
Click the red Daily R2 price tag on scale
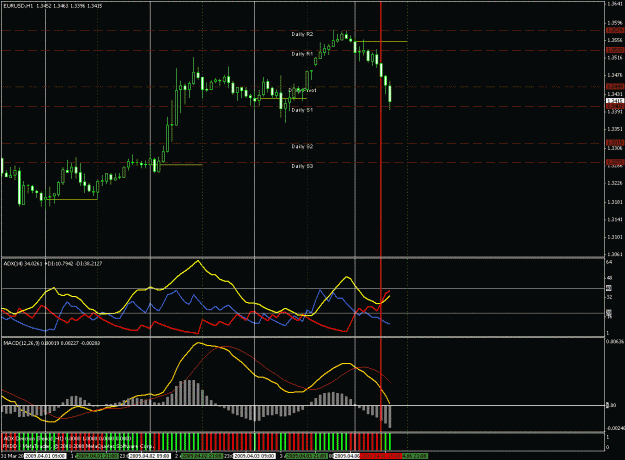coord(615,30)
